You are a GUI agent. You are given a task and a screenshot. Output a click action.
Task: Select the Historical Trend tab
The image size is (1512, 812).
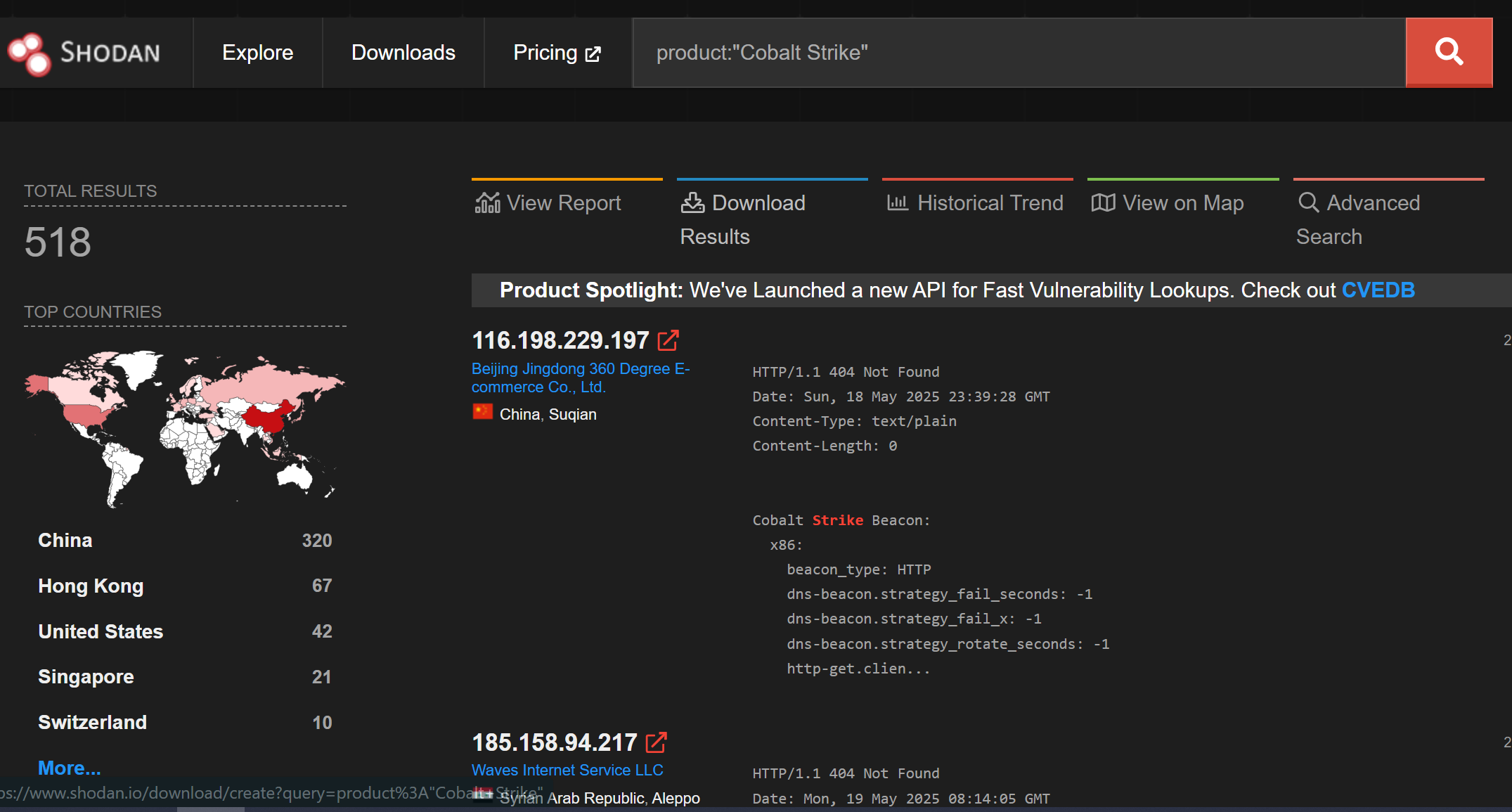978,203
